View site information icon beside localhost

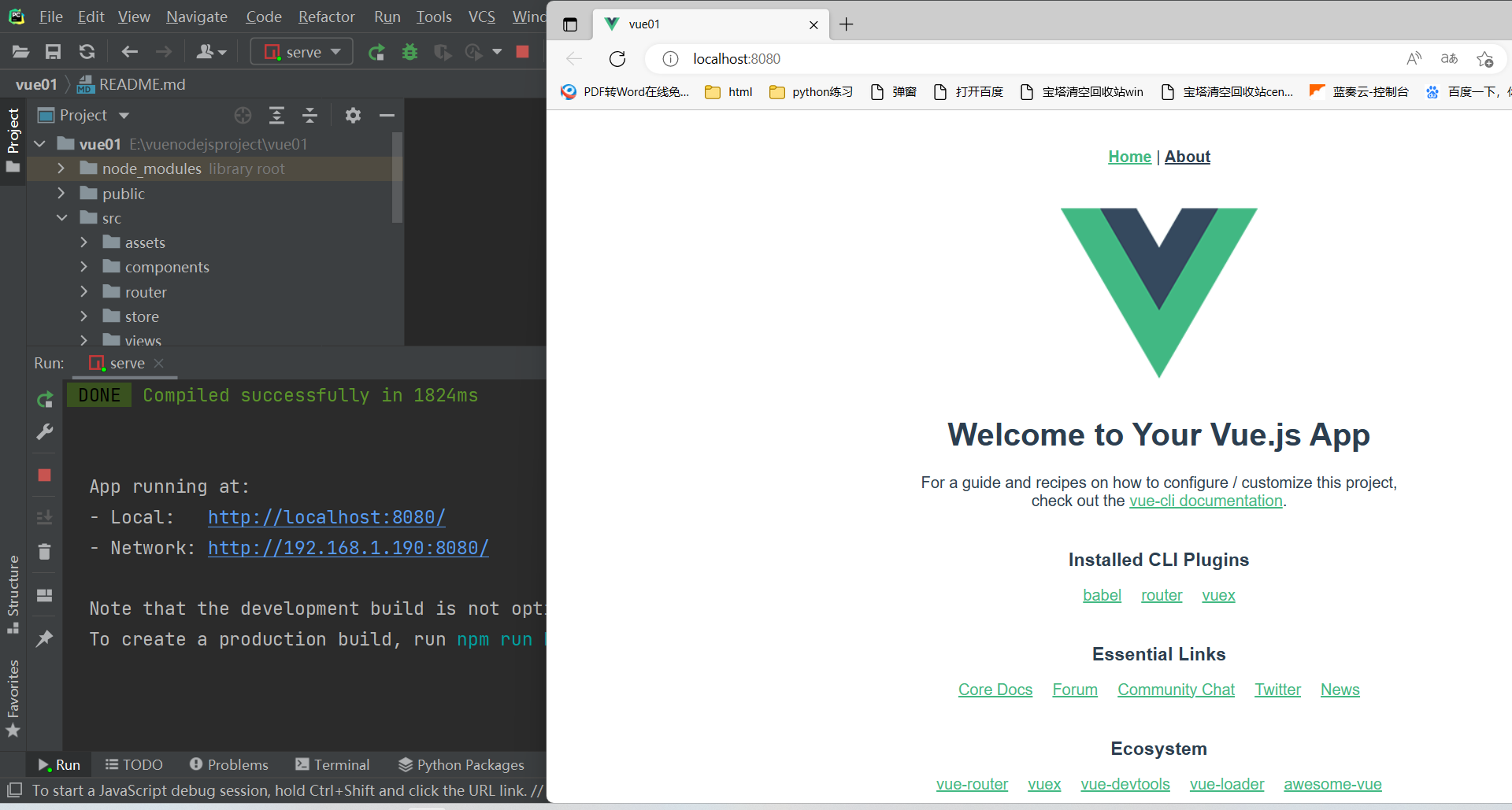(x=670, y=59)
